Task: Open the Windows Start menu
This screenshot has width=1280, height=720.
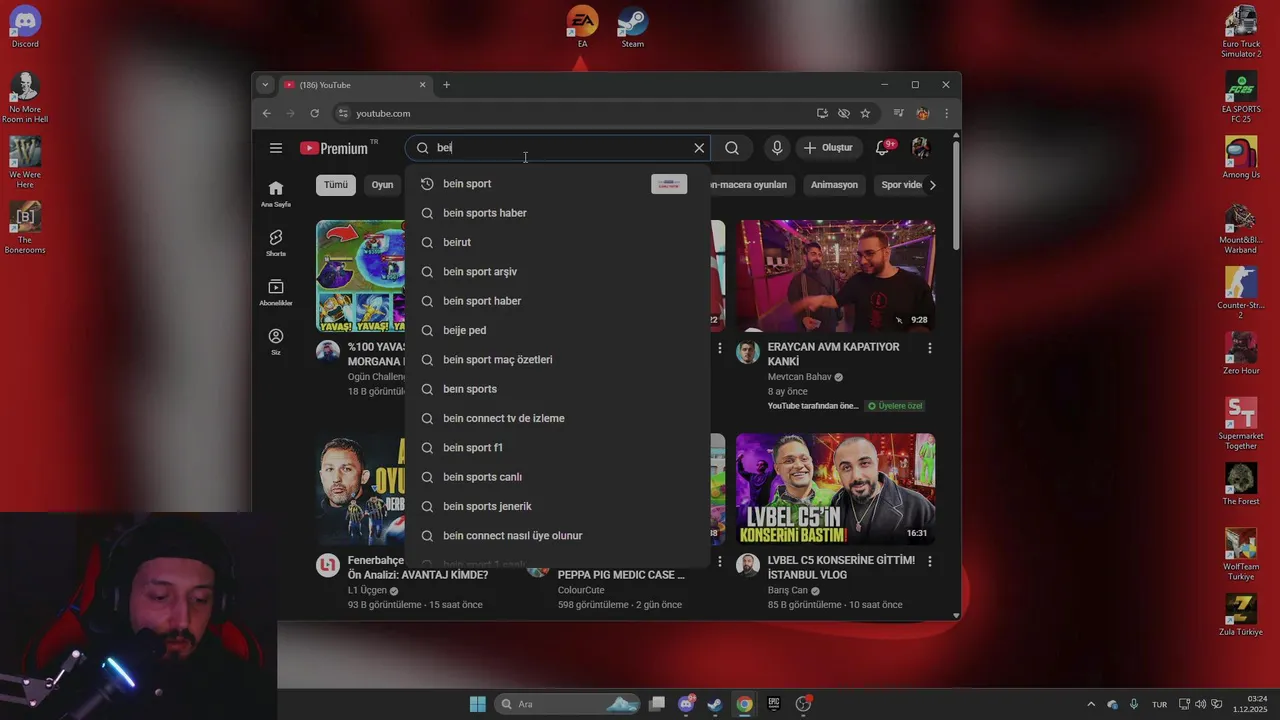Action: [478, 704]
